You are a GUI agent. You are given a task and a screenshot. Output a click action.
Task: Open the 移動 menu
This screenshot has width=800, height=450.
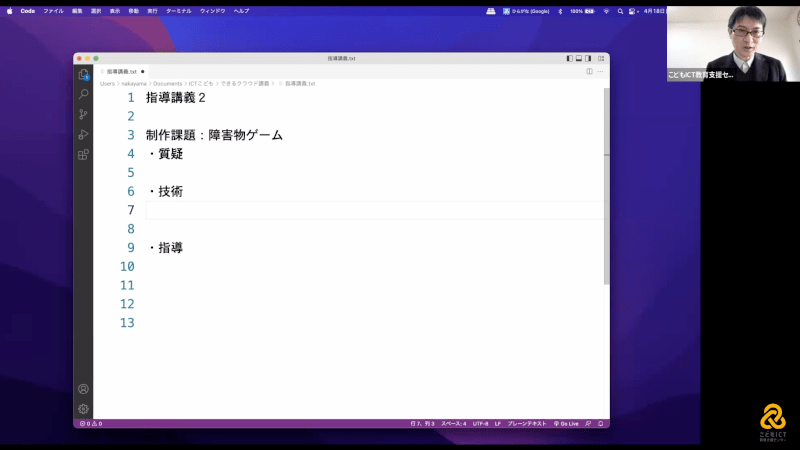(x=134, y=11)
